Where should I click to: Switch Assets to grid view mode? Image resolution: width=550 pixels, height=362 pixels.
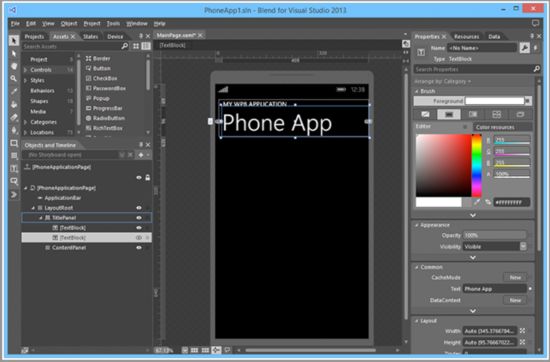click(136, 46)
